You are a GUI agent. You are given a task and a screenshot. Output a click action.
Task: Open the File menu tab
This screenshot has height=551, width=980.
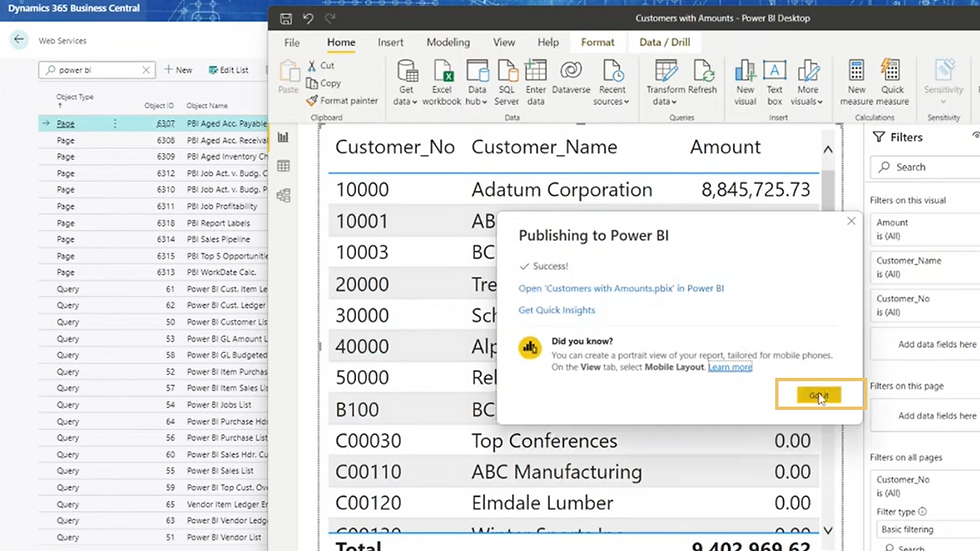tap(292, 42)
